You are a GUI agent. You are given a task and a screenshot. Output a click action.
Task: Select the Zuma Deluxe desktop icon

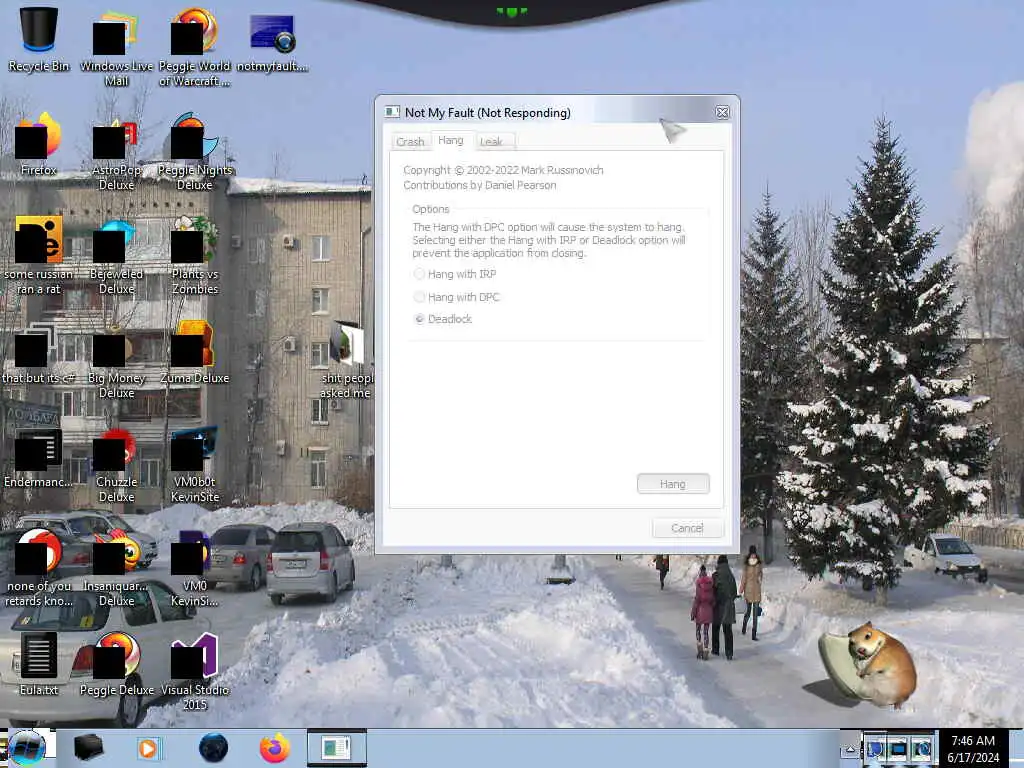pyautogui.click(x=195, y=351)
